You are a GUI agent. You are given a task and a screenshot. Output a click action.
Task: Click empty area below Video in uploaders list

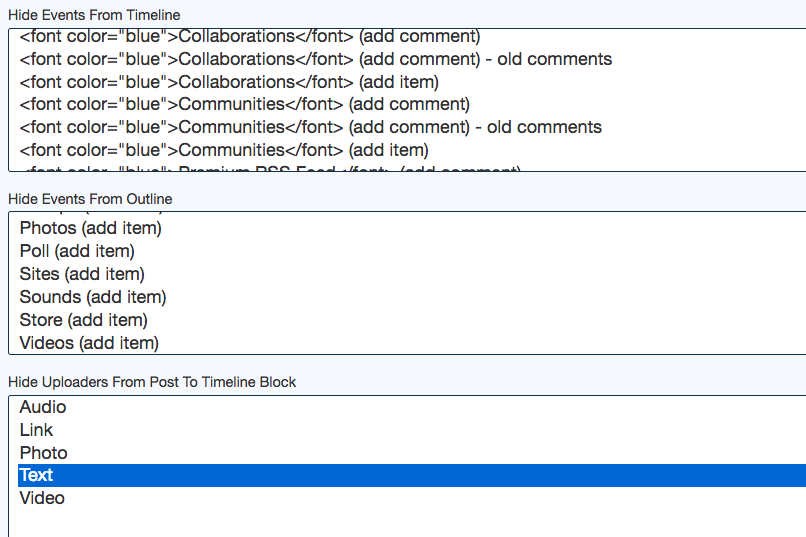point(400,522)
